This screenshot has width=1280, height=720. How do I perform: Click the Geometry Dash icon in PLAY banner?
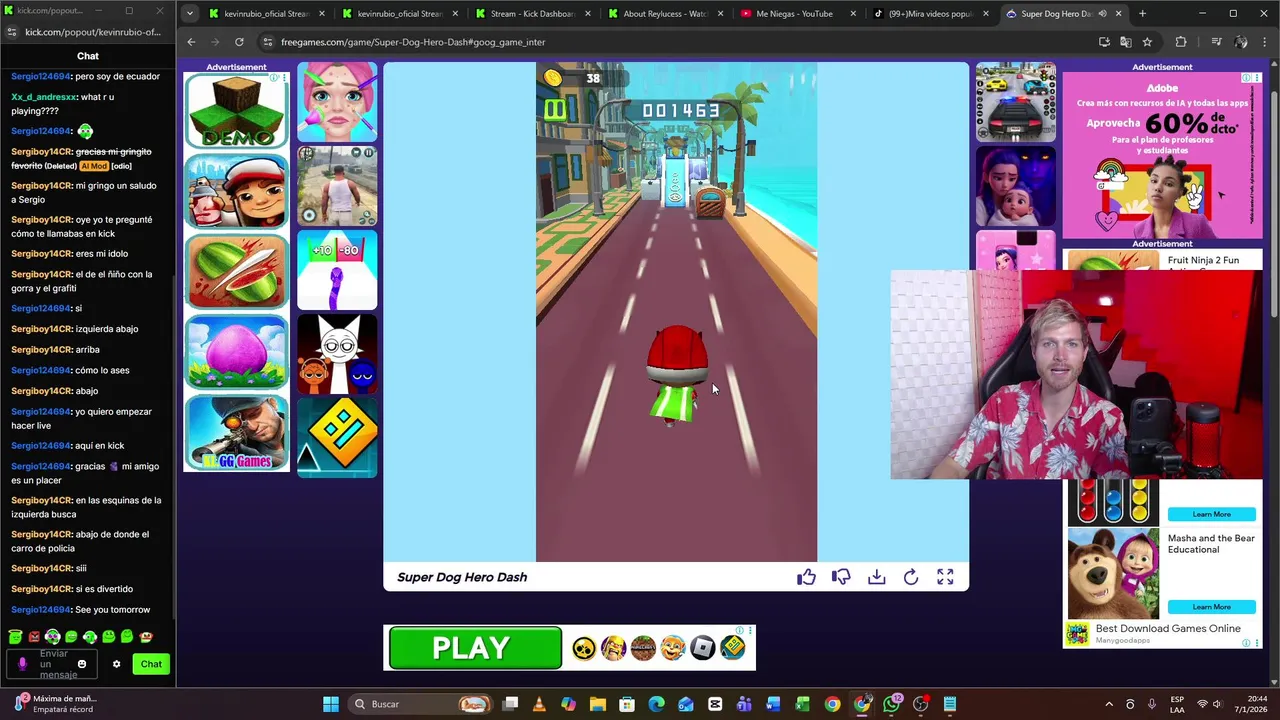click(x=733, y=648)
